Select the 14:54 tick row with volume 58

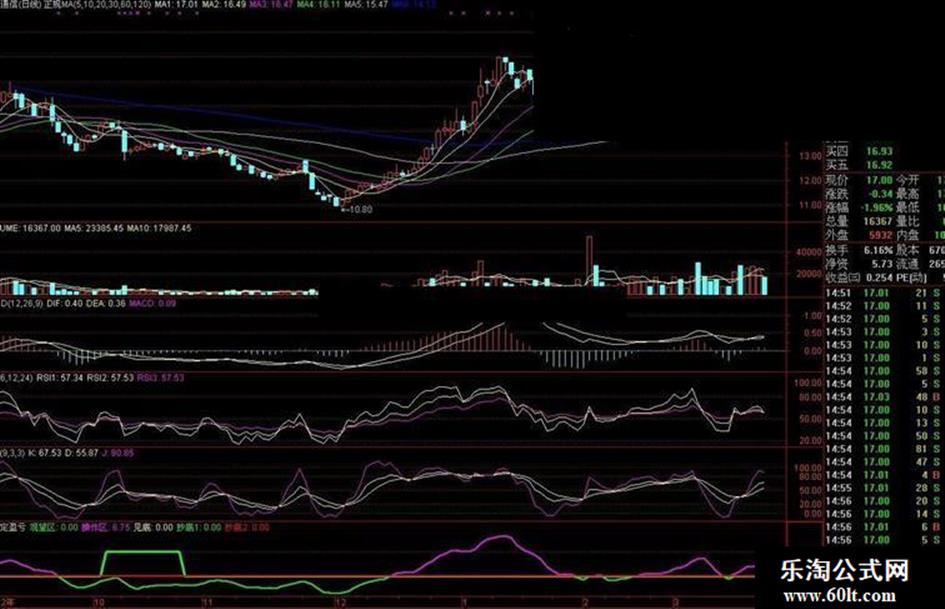coord(884,371)
